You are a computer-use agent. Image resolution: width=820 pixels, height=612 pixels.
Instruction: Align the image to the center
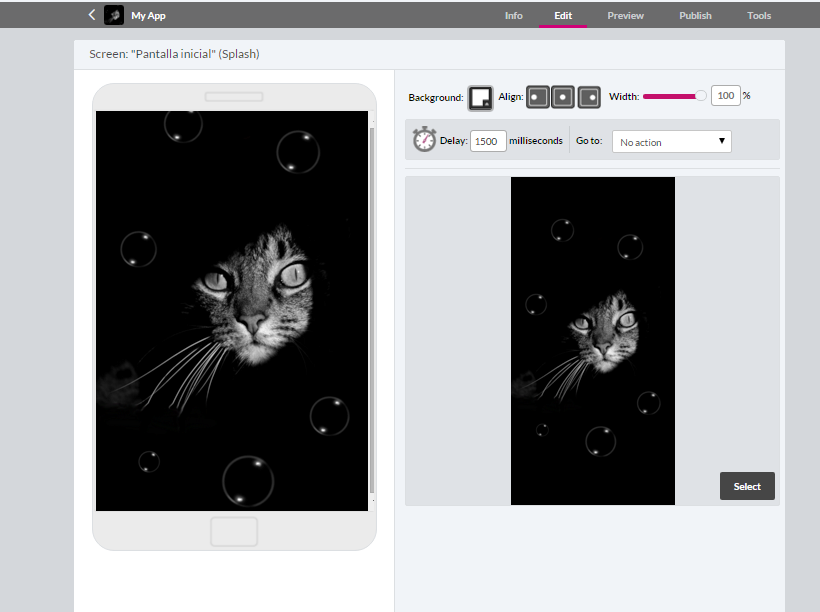(563, 97)
